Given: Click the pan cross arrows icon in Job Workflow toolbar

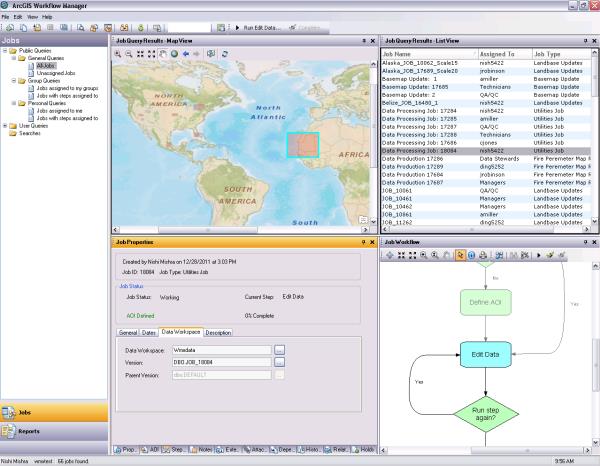Looking at the screenshot, I should 390,255.
